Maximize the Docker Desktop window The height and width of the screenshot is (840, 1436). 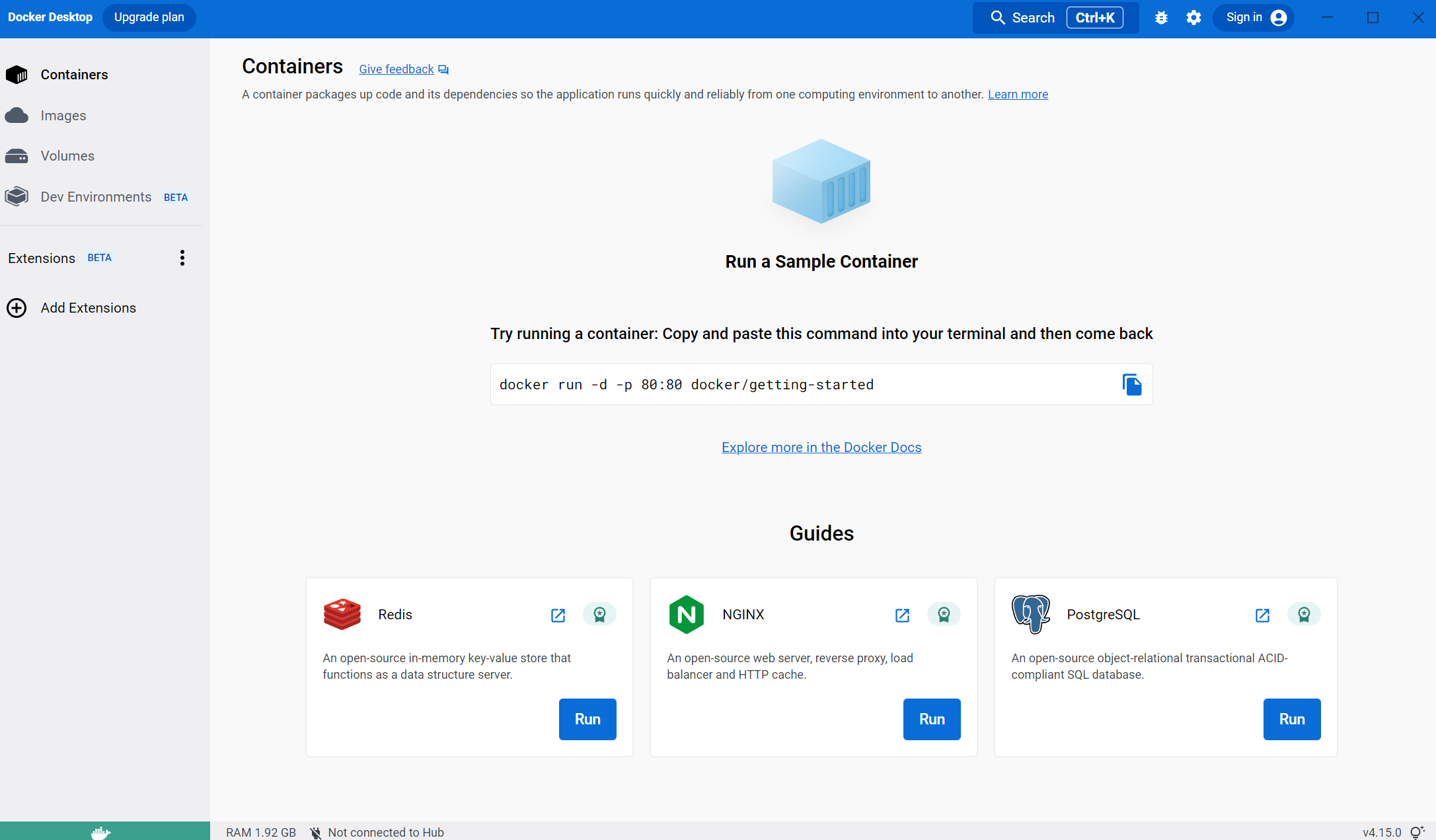tap(1373, 18)
